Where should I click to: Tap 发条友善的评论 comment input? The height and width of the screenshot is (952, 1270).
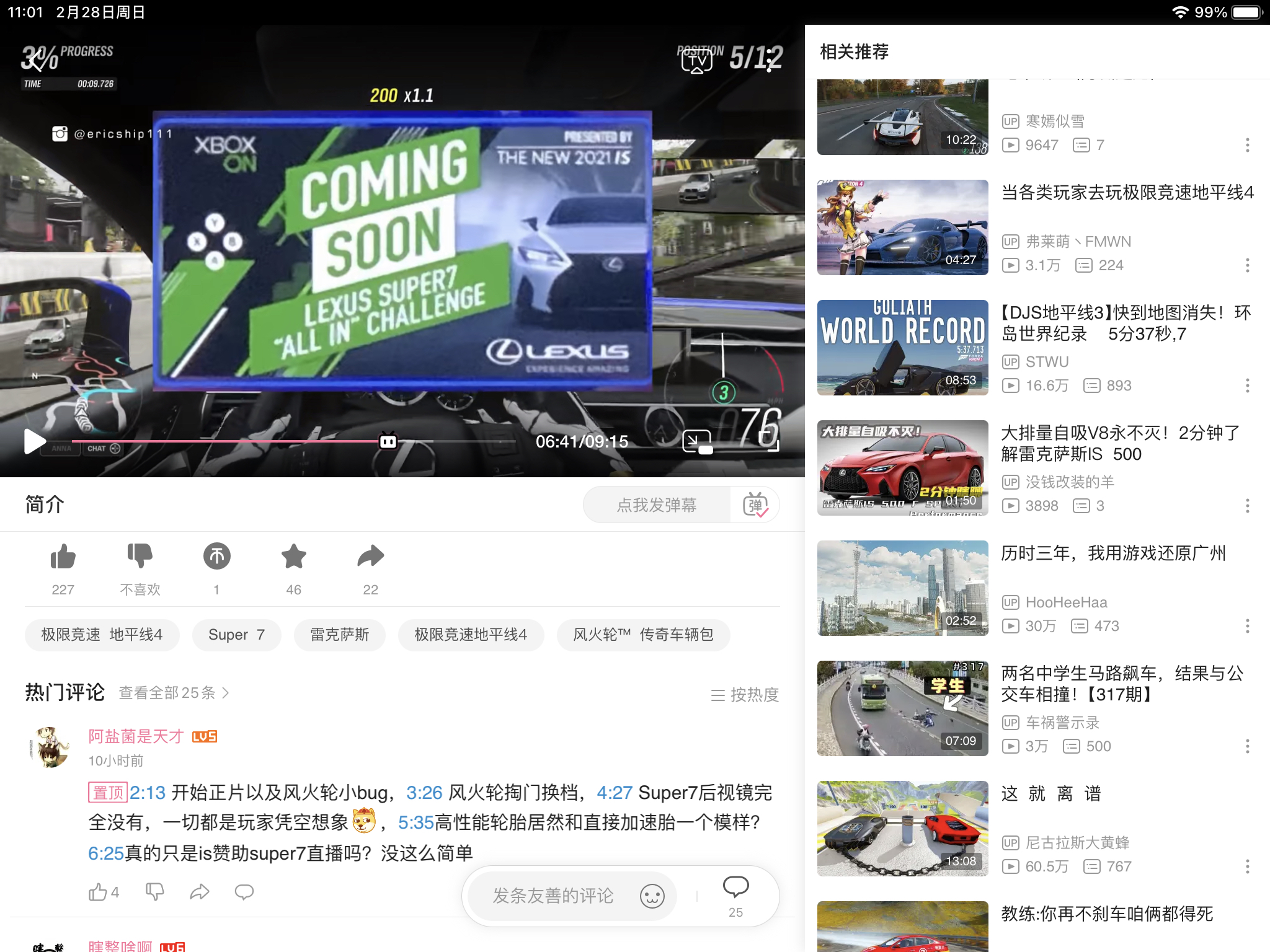(553, 896)
